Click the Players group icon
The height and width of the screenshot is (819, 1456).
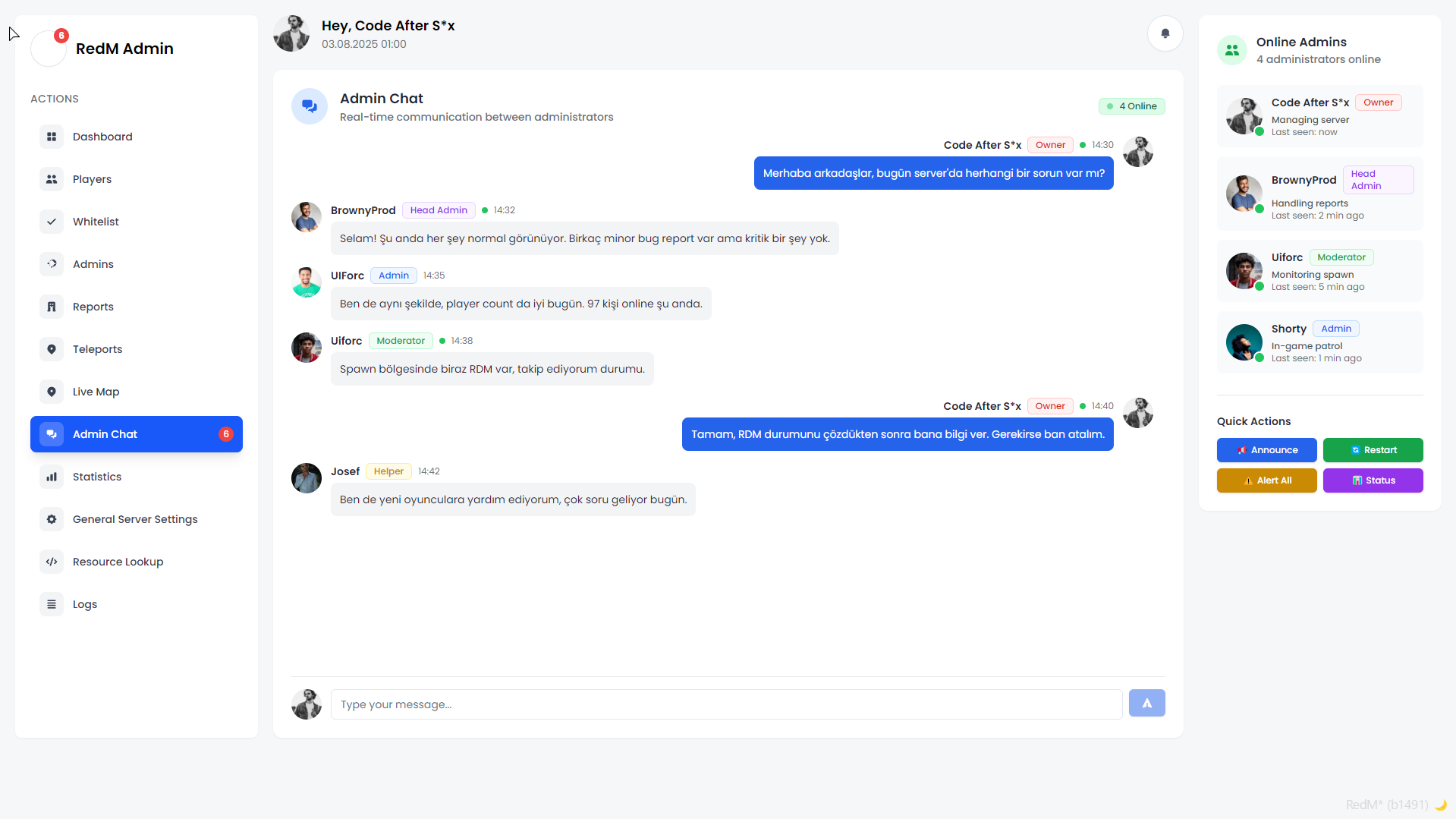click(52, 179)
